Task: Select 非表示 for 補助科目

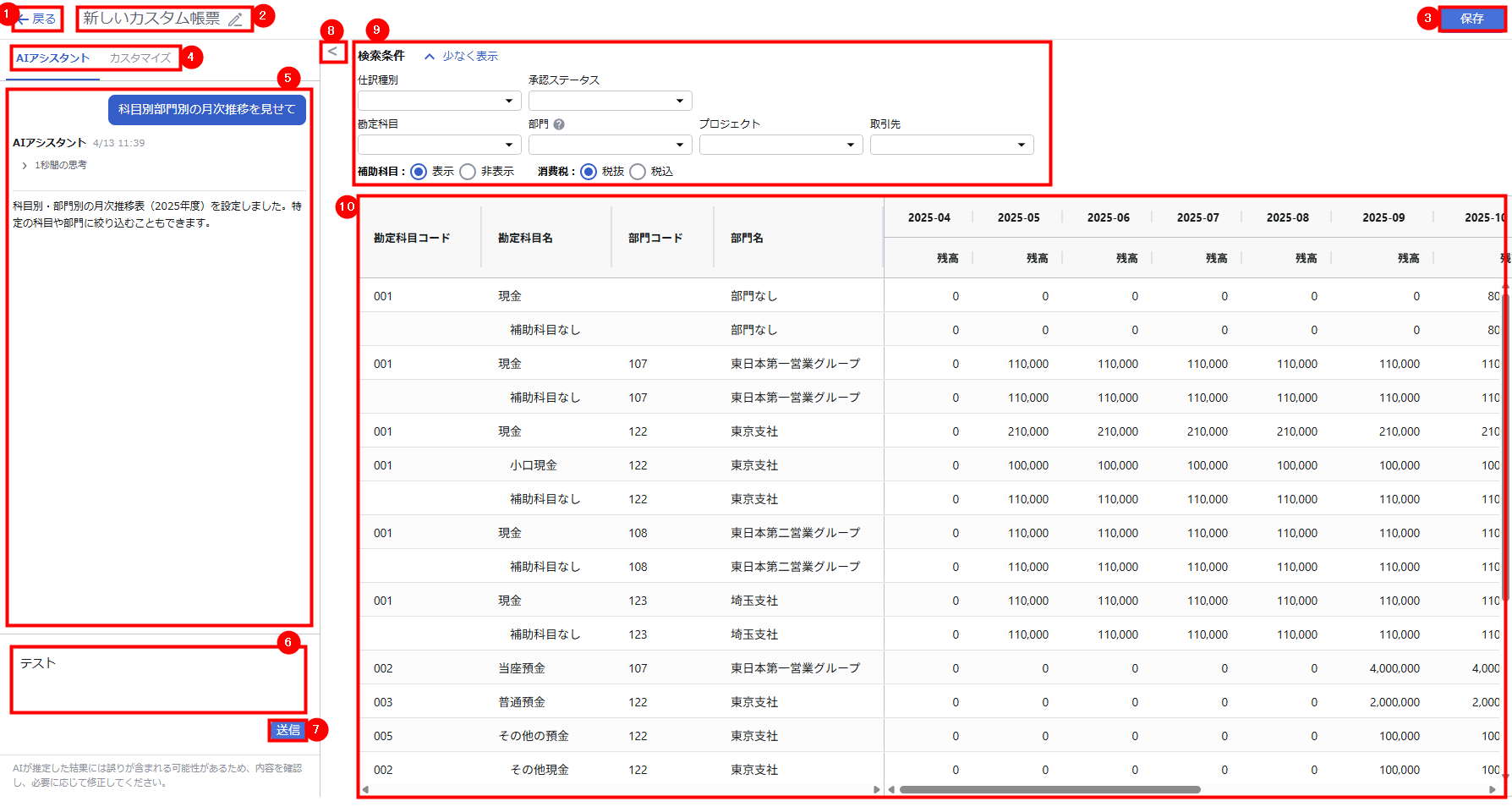Action: click(468, 172)
